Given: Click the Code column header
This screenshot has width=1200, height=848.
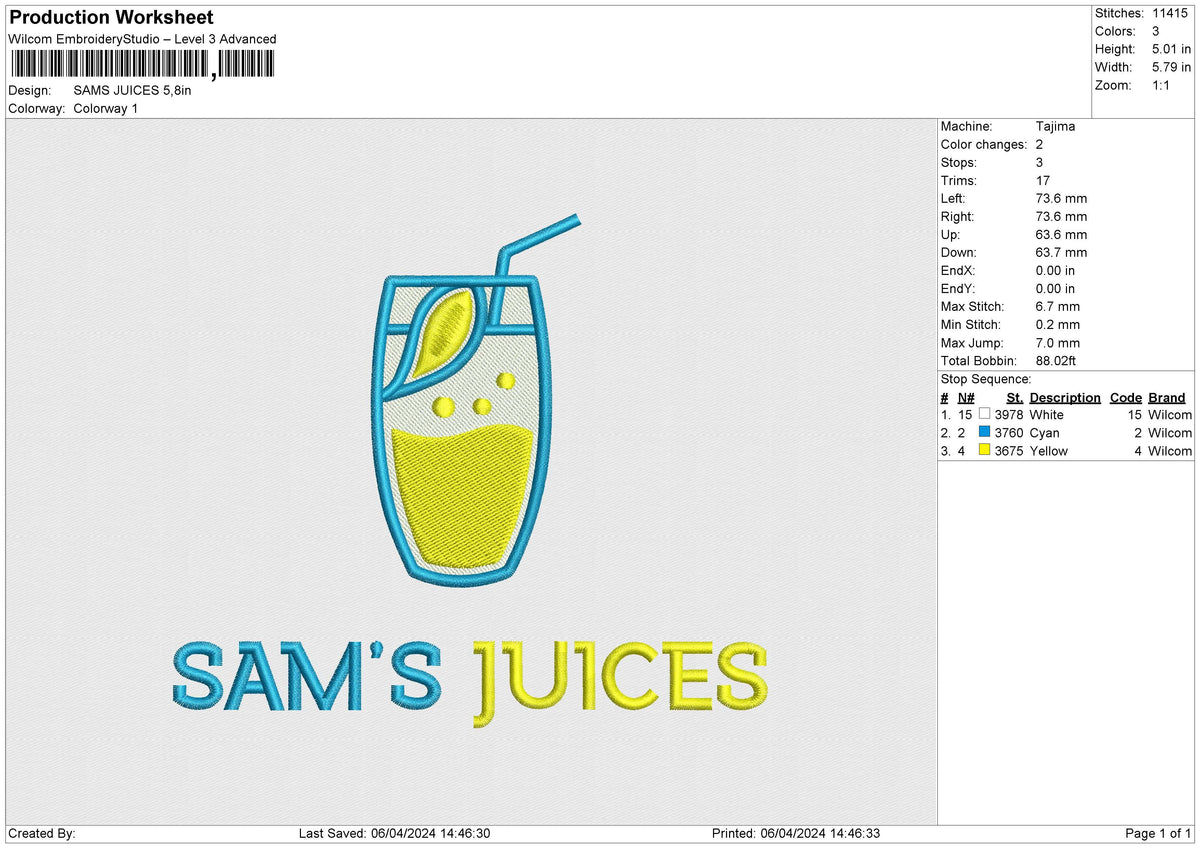Looking at the screenshot, I should pos(1126,397).
